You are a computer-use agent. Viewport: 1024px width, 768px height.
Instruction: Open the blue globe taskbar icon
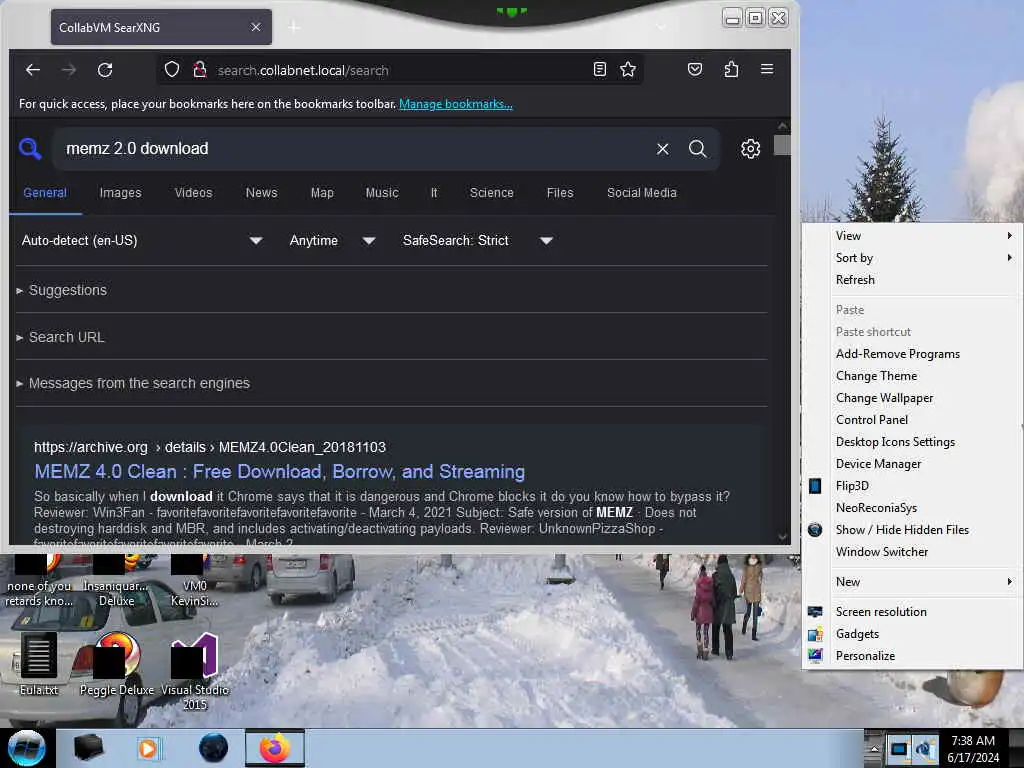point(214,748)
